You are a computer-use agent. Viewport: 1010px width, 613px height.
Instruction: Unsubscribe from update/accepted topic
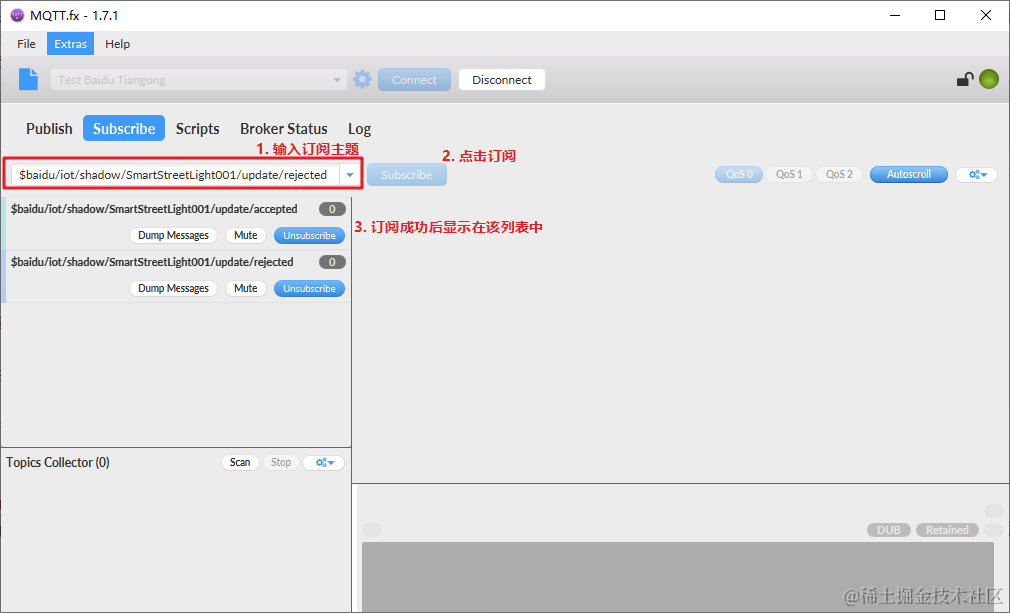[309, 236]
